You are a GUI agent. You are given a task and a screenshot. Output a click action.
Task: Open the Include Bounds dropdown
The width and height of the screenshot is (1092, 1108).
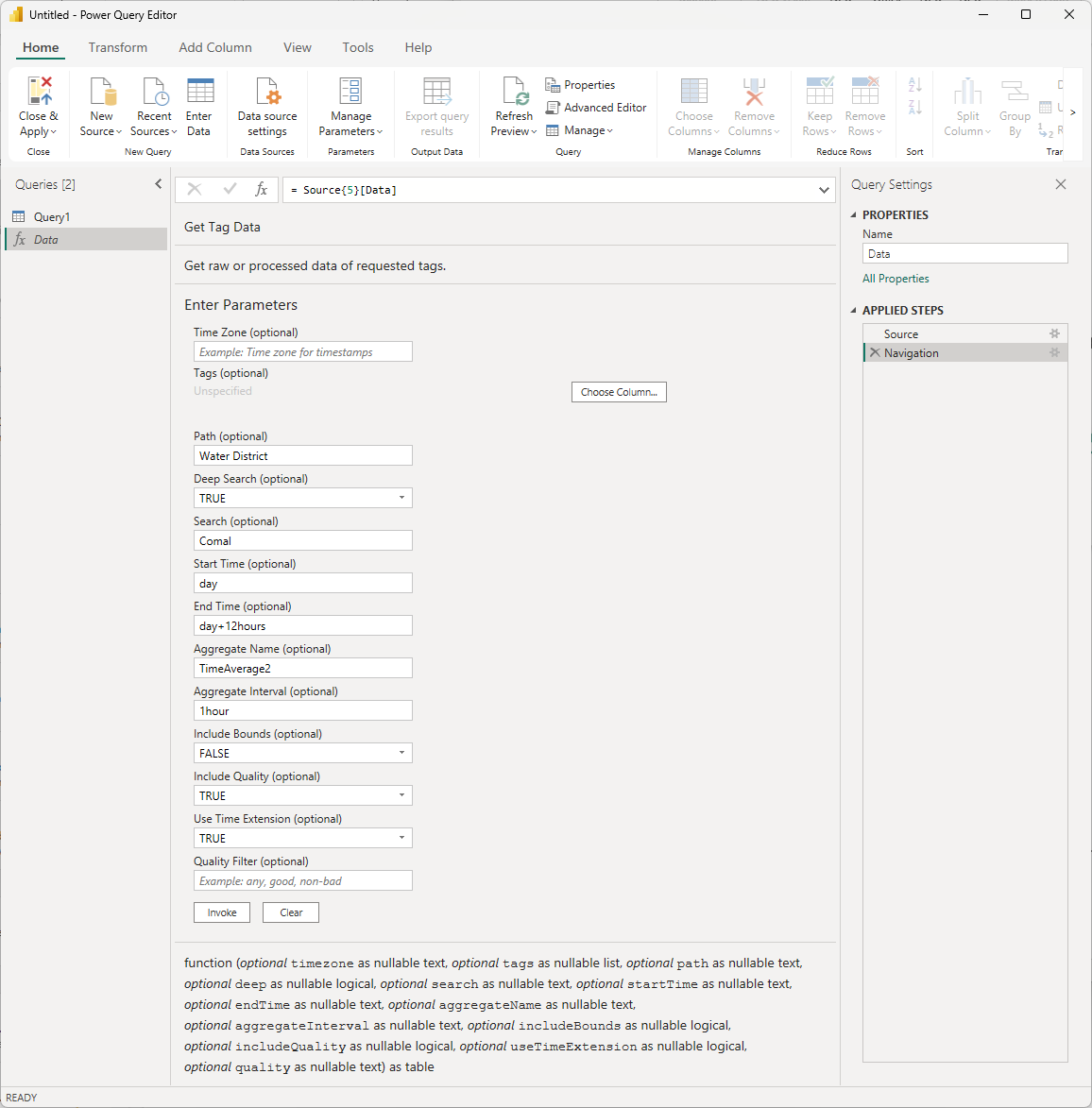pos(401,754)
